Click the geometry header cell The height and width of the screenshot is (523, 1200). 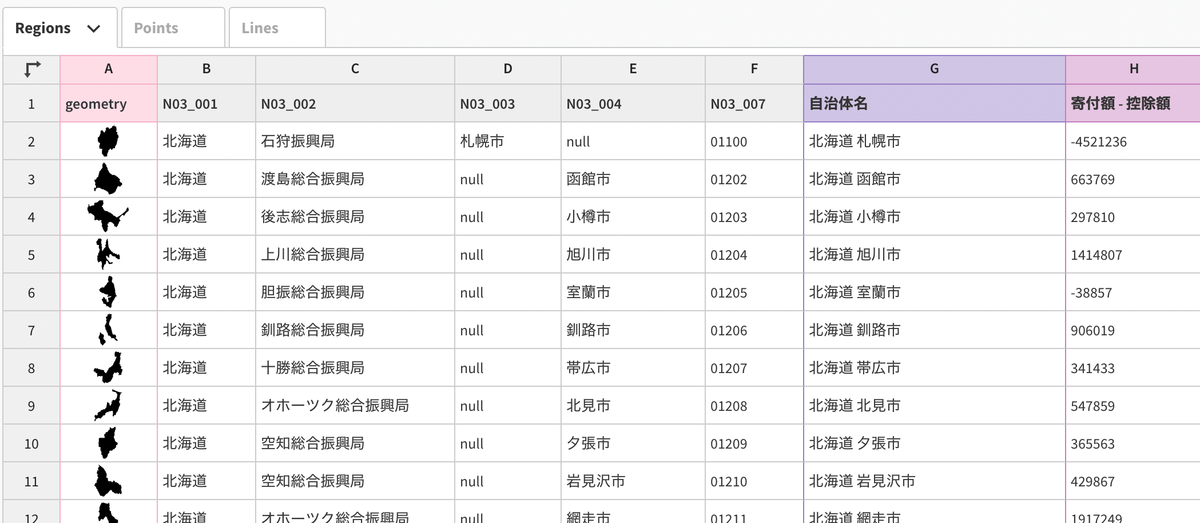pos(108,103)
